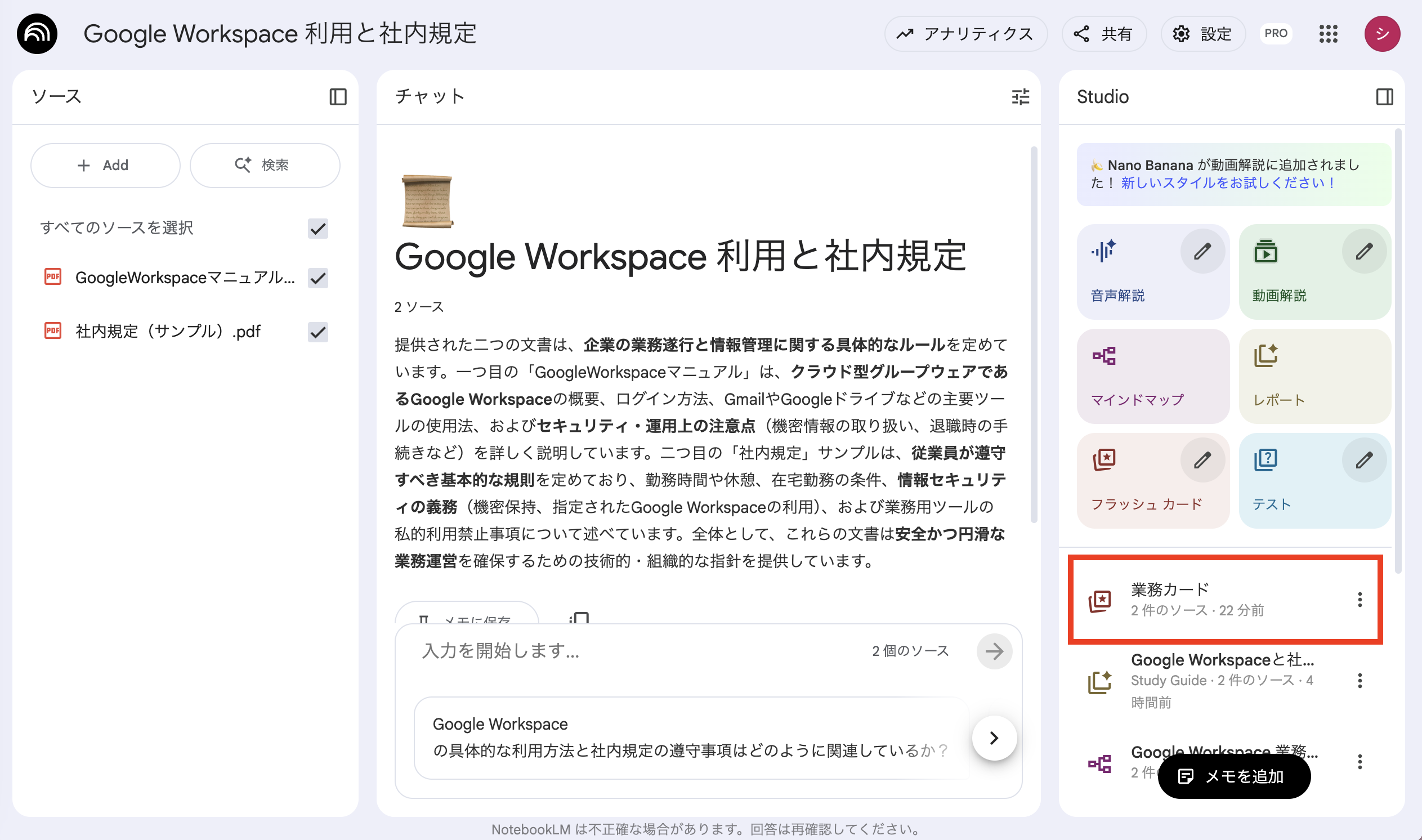The height and width of the screenshot is (840, 1422).
Task: Uncheck 社内規定（サンプル）.pdf source
Action: [x=318, y=332]
